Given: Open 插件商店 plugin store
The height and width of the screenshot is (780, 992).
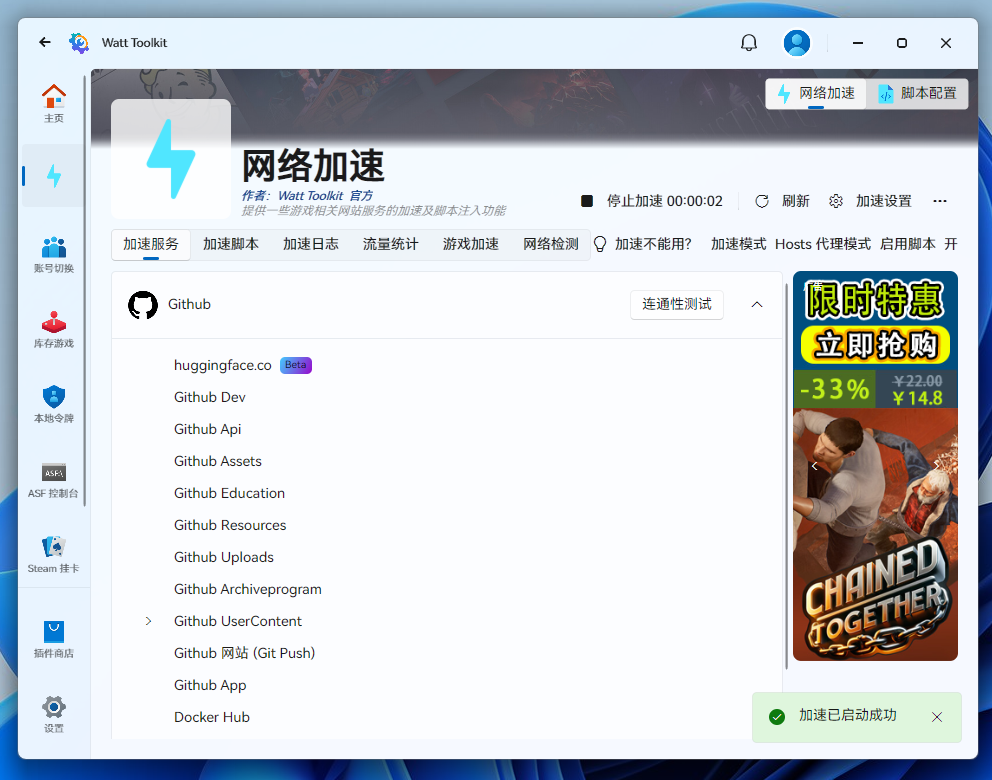Looking at the screenshot, I should [54, 640].
